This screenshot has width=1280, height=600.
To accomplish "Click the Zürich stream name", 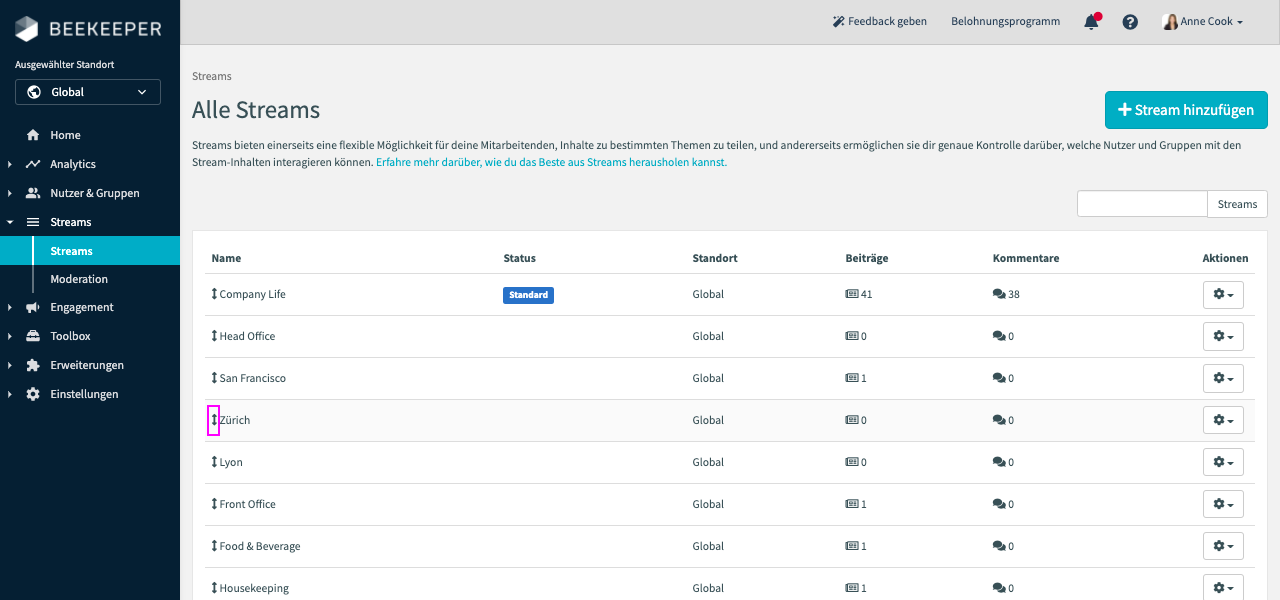I will click(x=235, y=420).
